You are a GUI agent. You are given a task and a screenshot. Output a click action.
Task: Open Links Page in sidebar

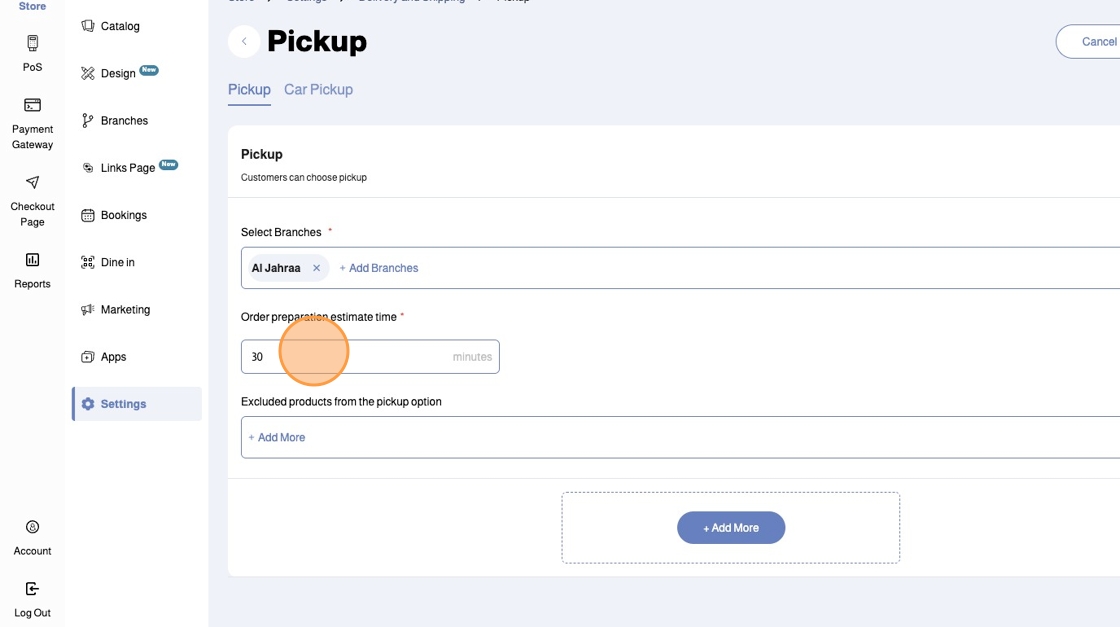(127, 168)
